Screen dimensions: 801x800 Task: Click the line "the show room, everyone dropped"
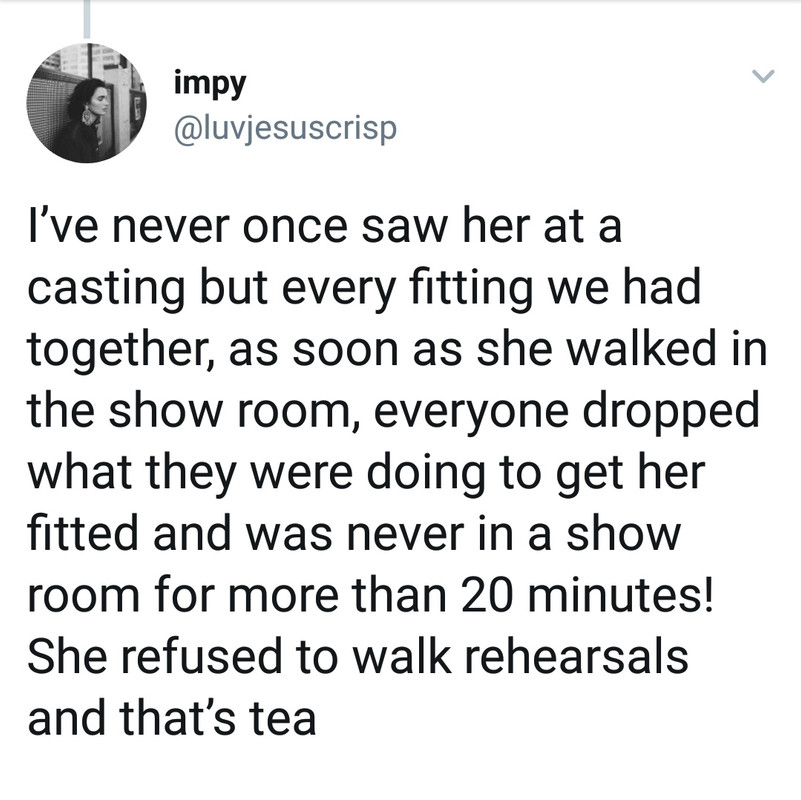(393, 412)
